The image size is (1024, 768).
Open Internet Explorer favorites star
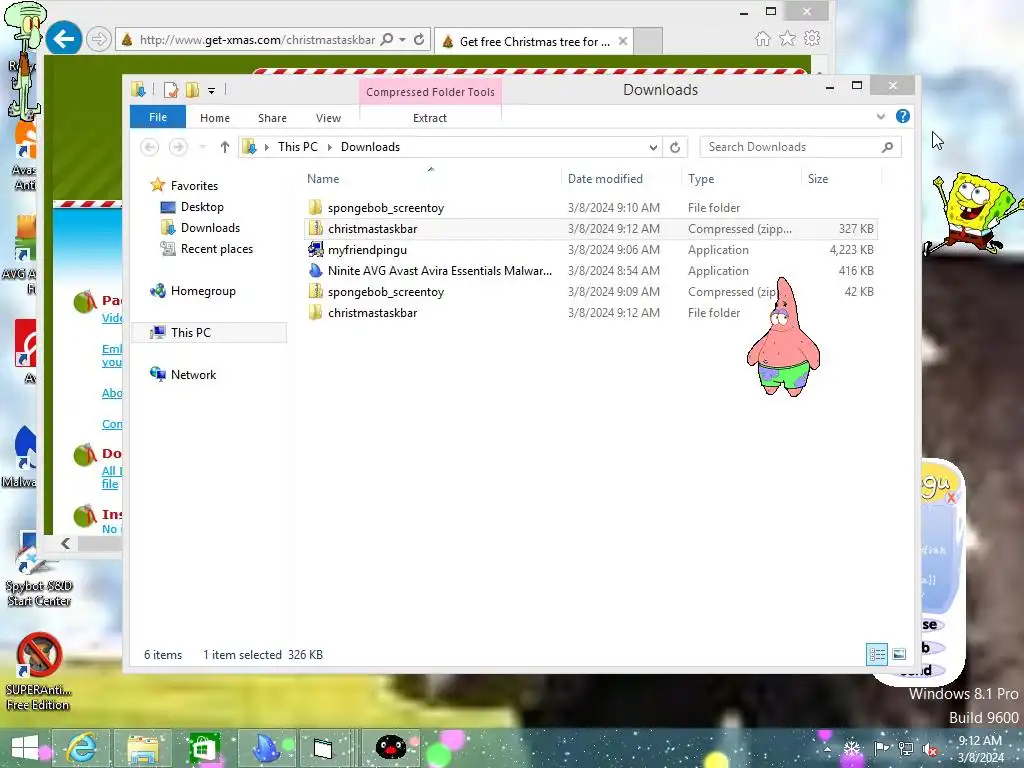pos(788,39)
